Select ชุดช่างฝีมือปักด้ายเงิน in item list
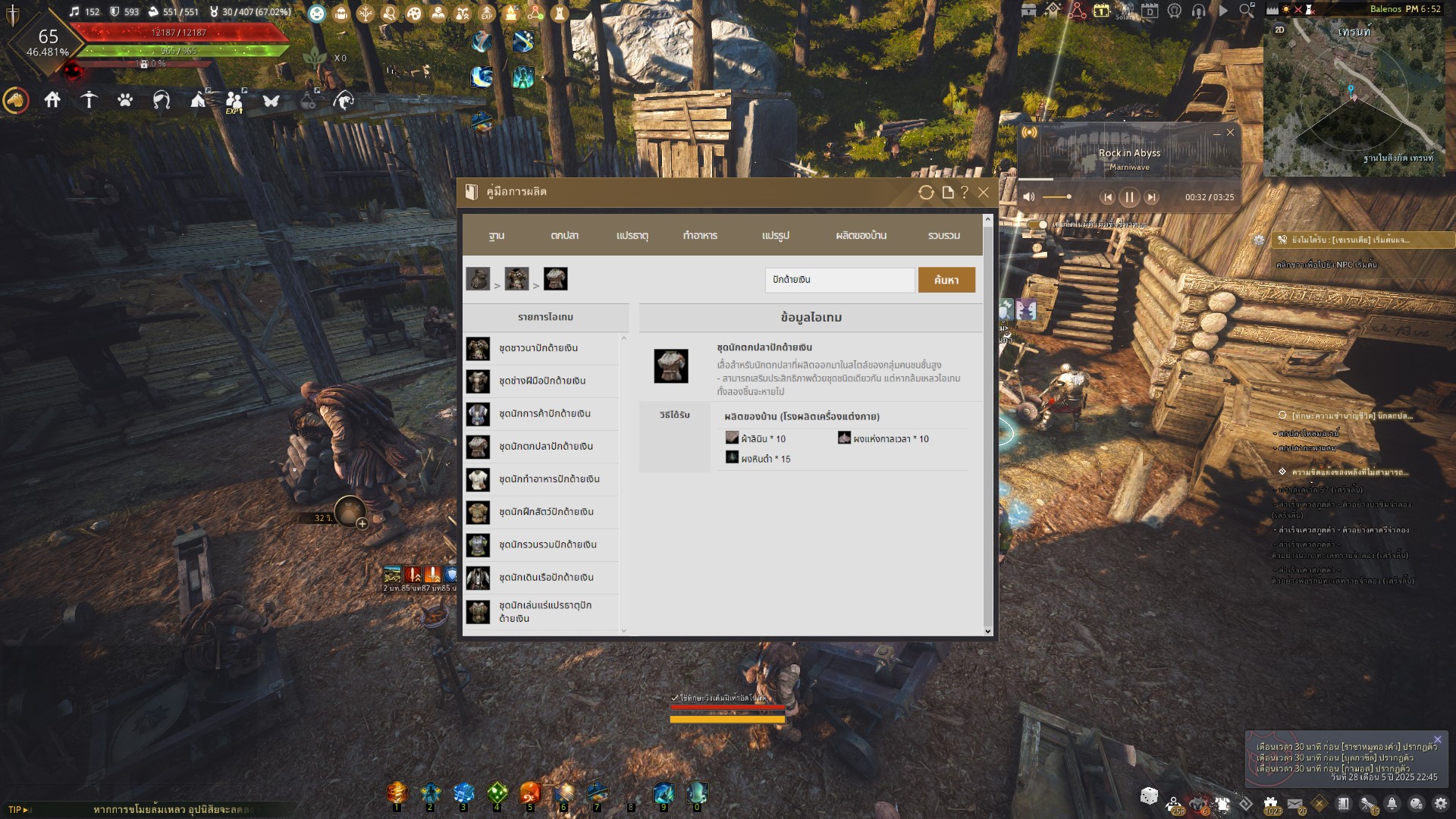The height and width of the screenshot is (819, 1456). [541, 381]
